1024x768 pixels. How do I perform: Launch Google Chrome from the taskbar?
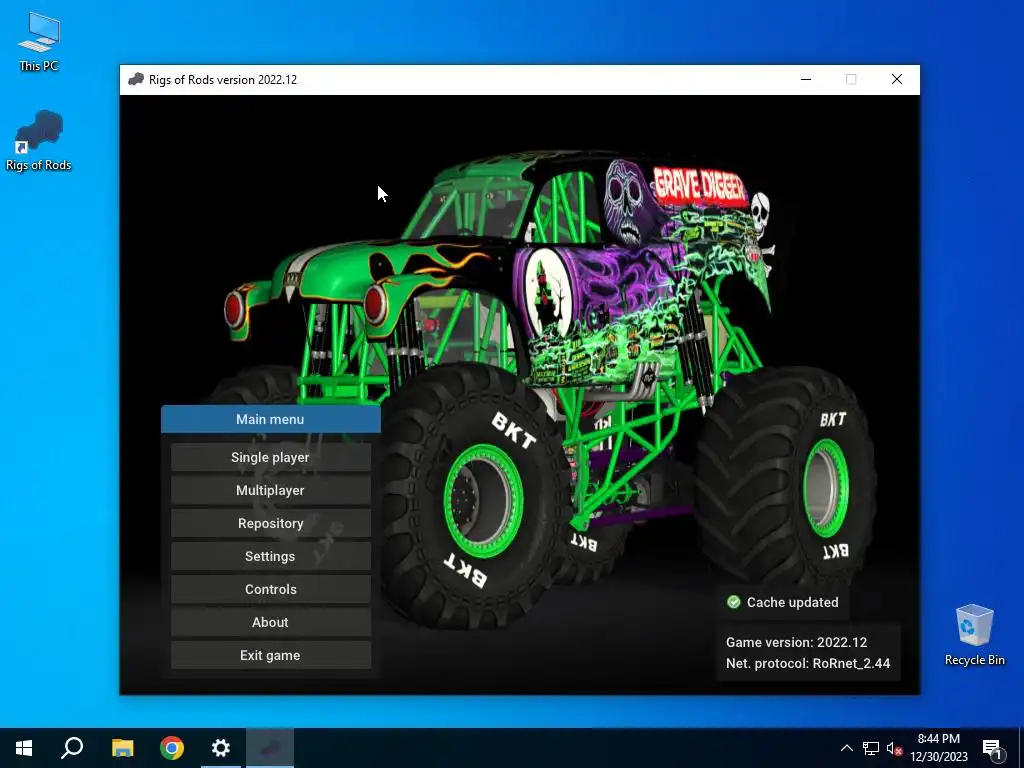[x=172, y=748]
